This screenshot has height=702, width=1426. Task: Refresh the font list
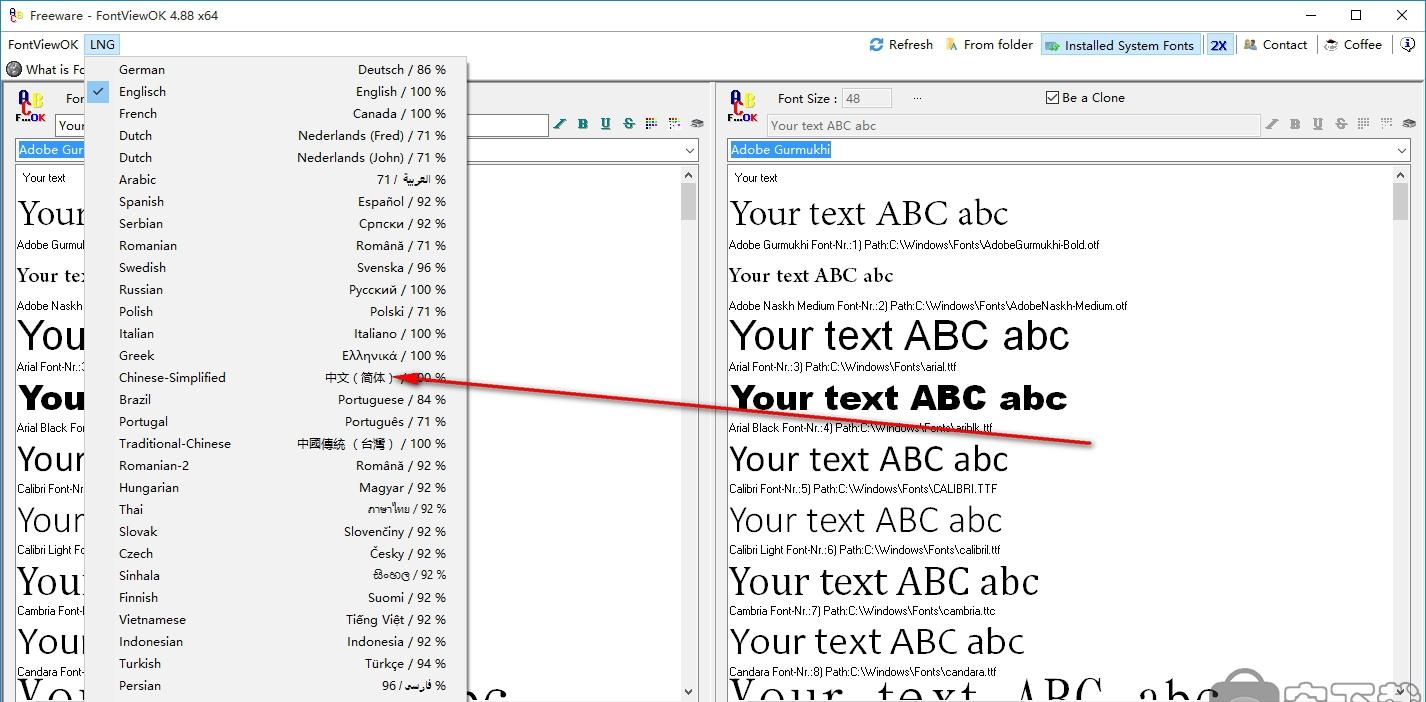coord(901,45)
